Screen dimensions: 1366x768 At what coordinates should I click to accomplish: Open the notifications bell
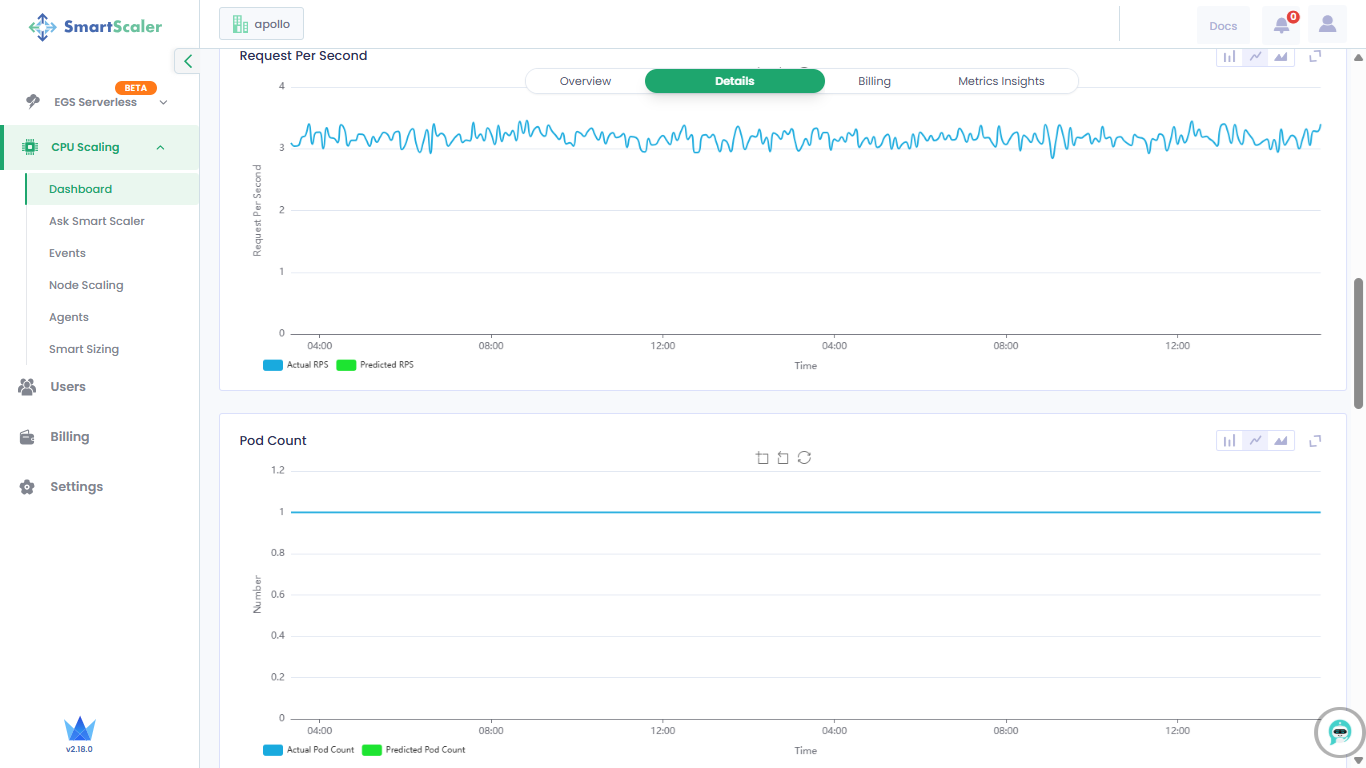(1281, 25)
